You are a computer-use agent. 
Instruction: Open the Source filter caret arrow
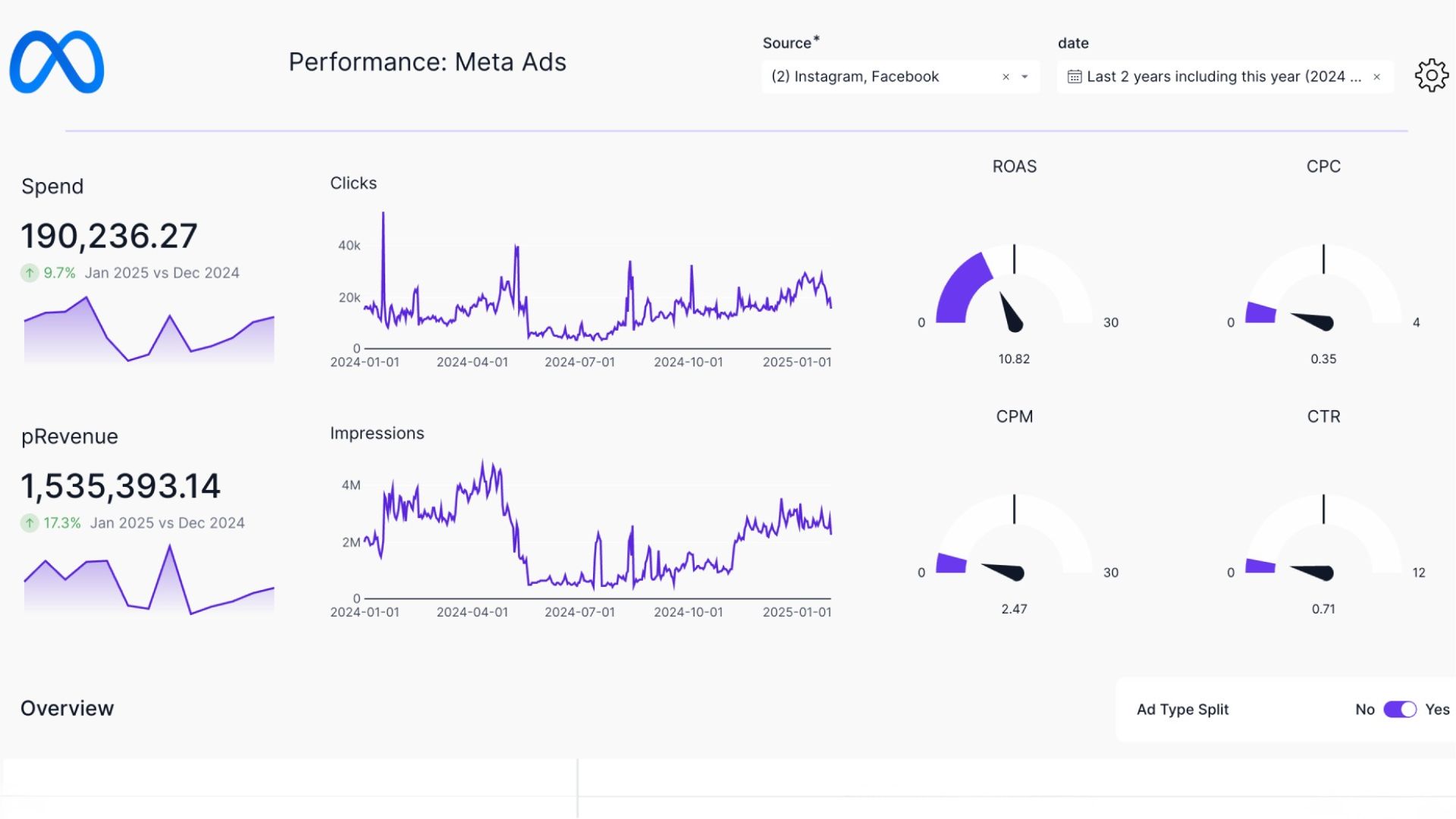(x=1025, y=77)
